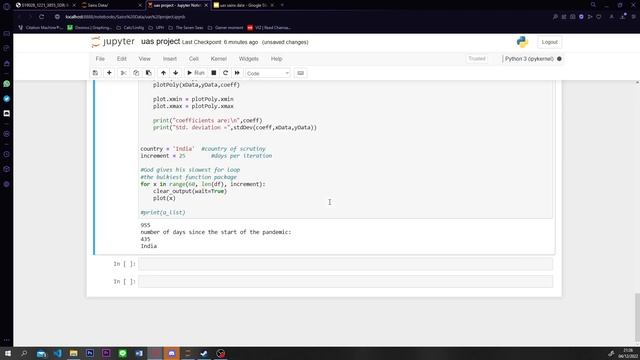Open a new browser tab
Screen dimensions: 640x360
point(282,5)
